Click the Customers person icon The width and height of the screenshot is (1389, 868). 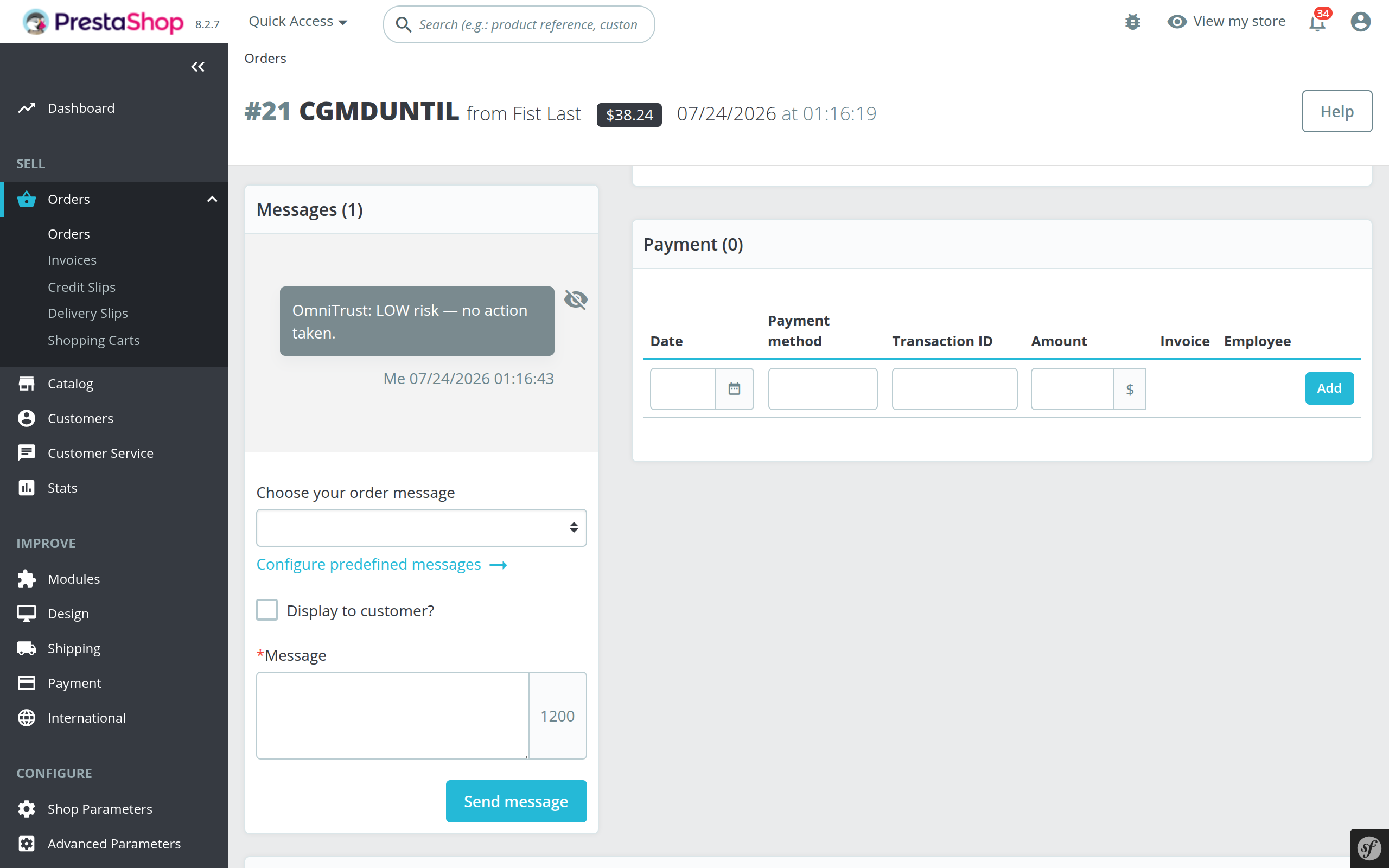click(27, 418)
